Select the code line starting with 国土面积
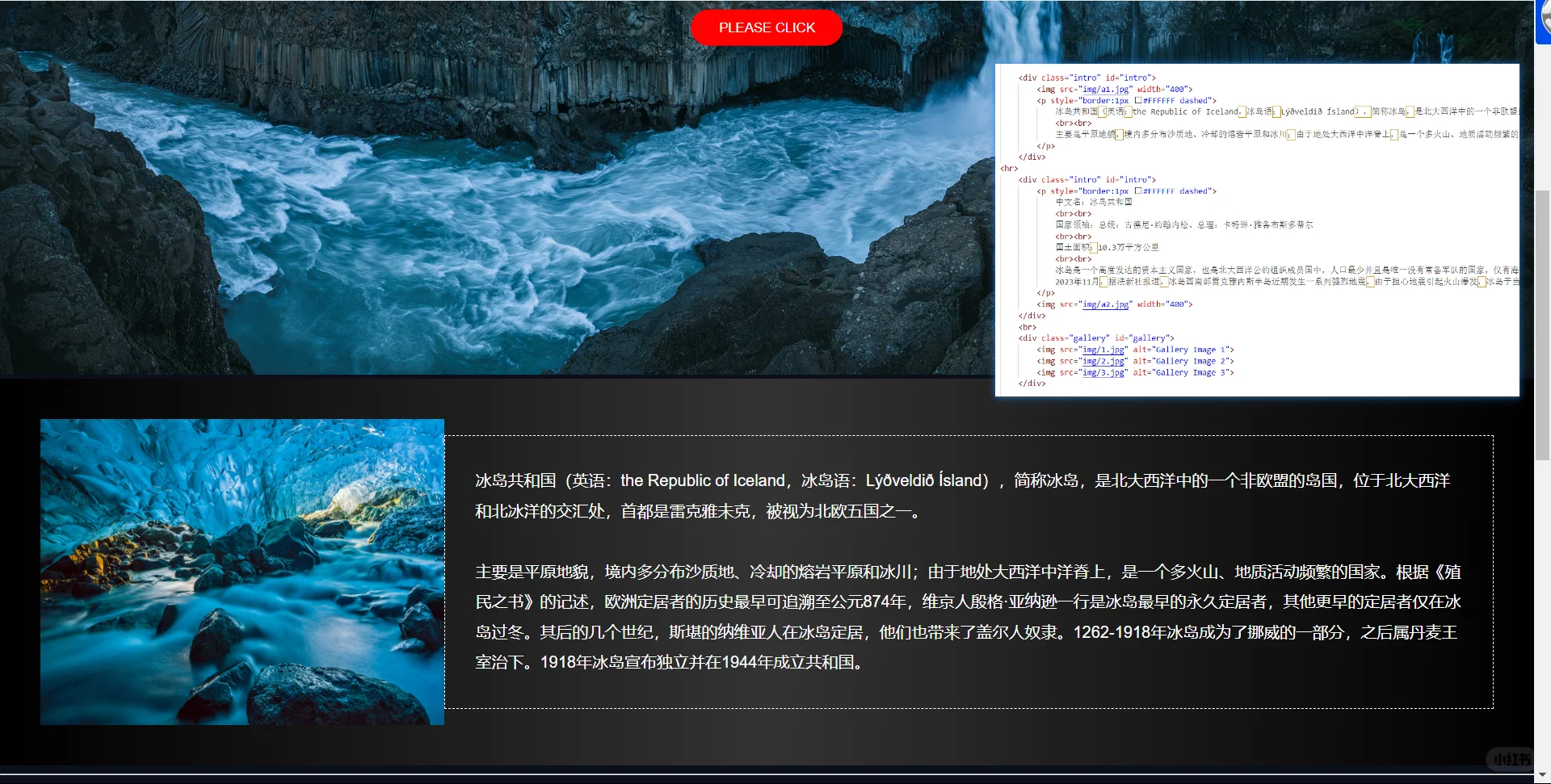This screenshot has width=1551, height=784. click(x=1107, y=248)
